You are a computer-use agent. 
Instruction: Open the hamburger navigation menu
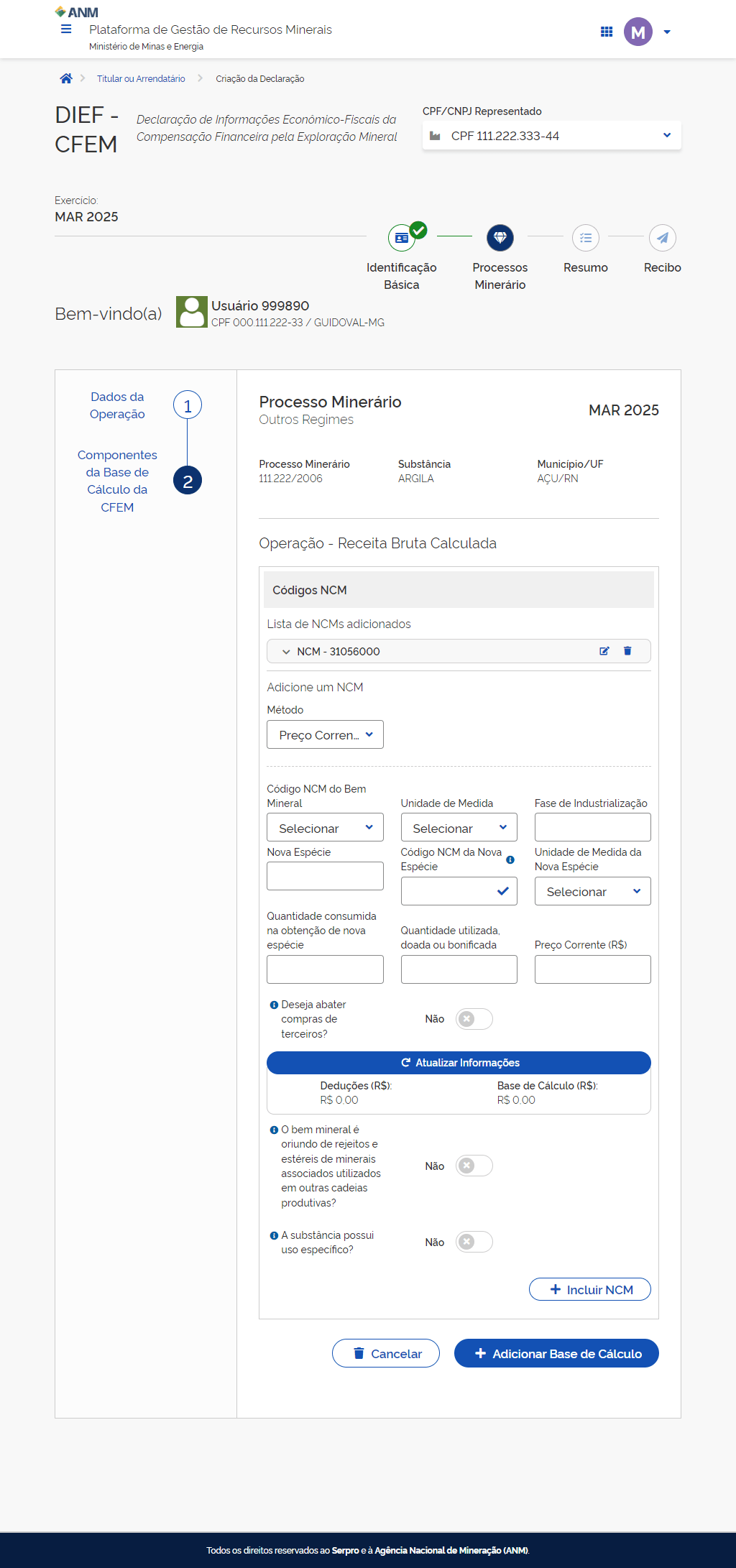click(66, 29)
